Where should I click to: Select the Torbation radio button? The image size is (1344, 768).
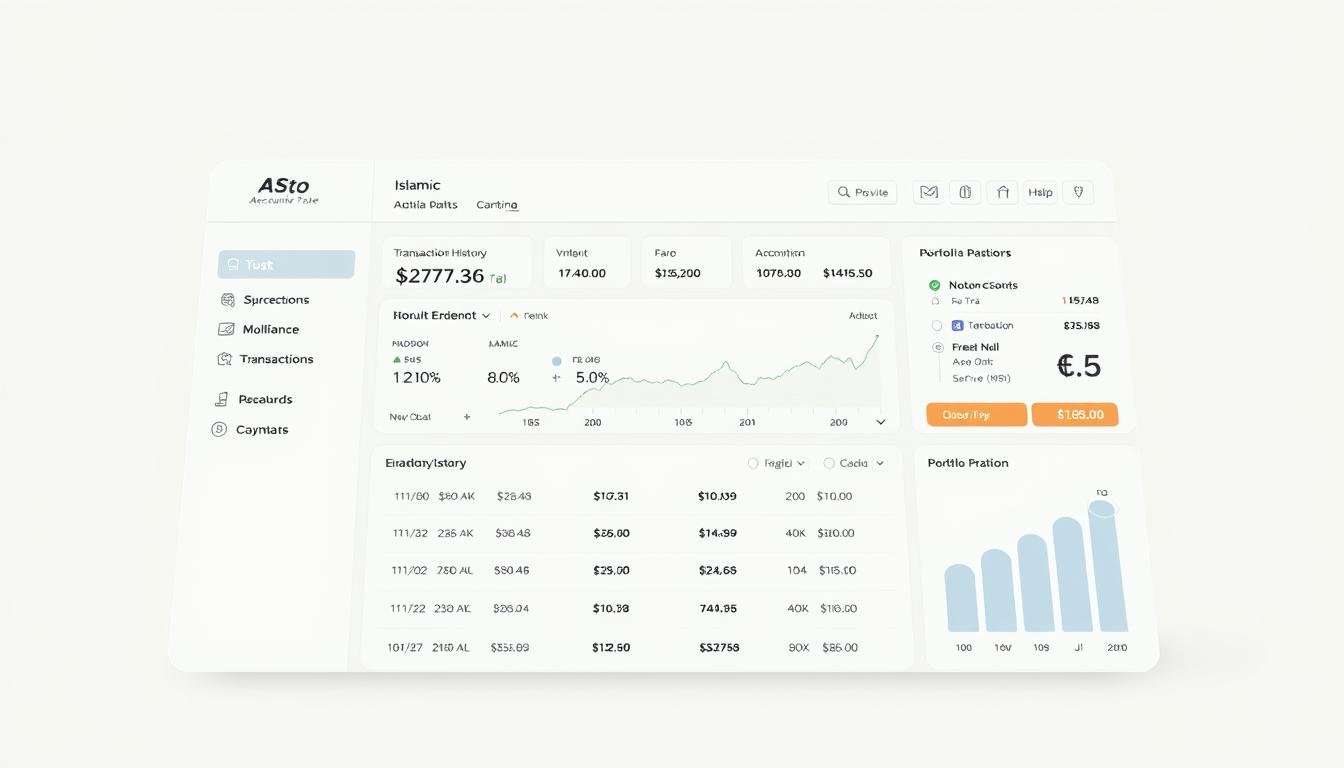[x=937, y=325]
